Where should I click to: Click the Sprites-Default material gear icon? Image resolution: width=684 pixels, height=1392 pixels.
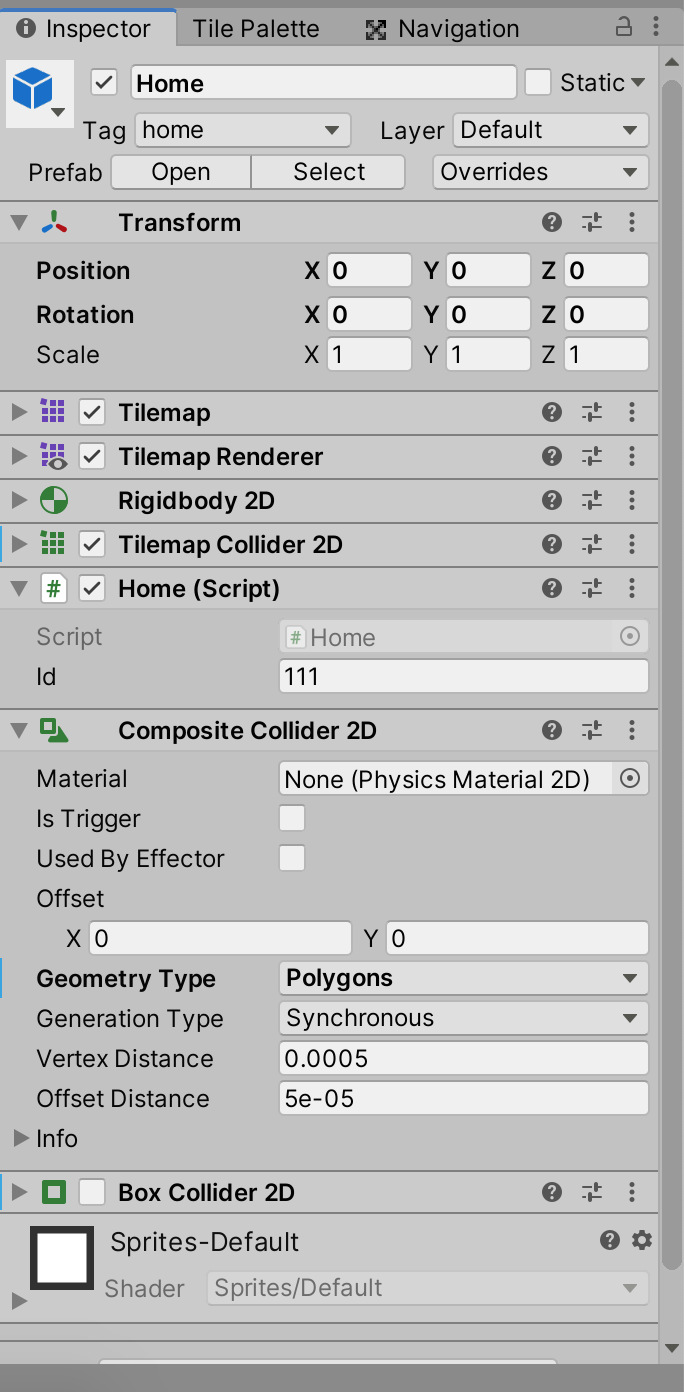point(642,1241)
